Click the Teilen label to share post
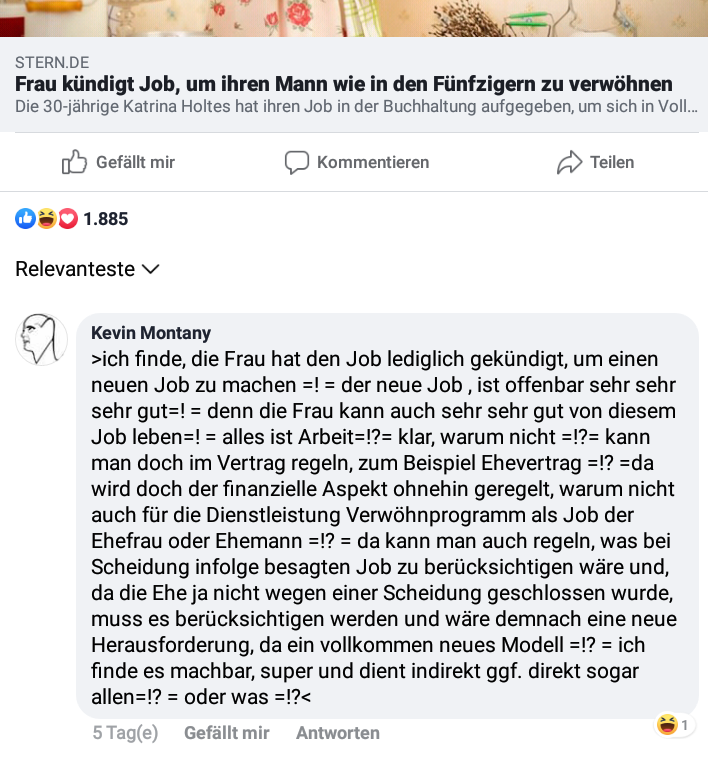The image size is (708, 760). coord(612,162)
